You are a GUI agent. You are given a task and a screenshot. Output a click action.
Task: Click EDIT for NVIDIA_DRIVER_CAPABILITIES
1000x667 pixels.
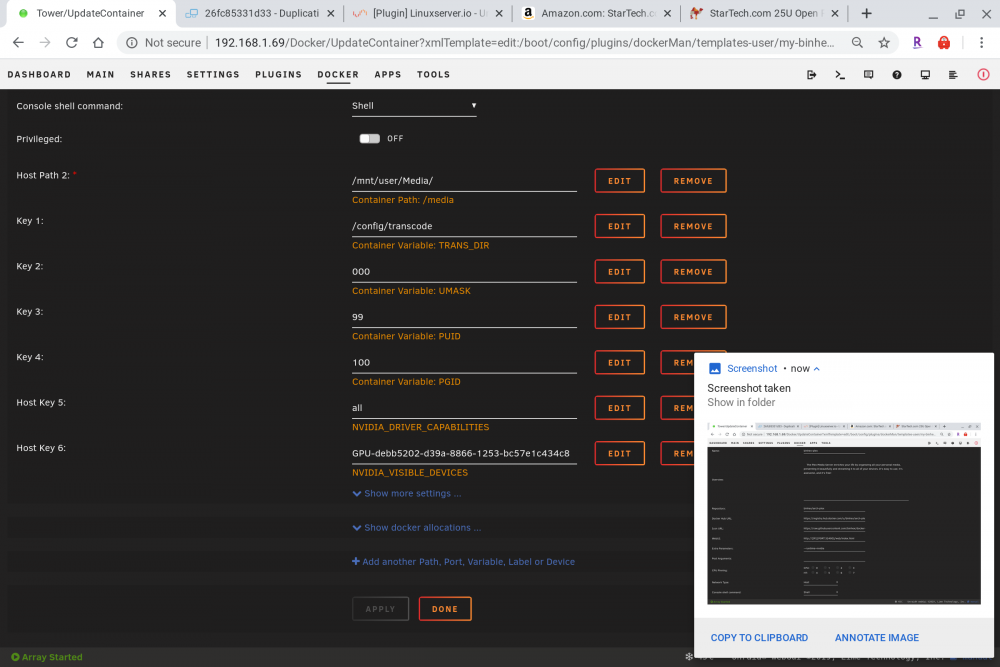pyautogui.click(x=619, y=408)
